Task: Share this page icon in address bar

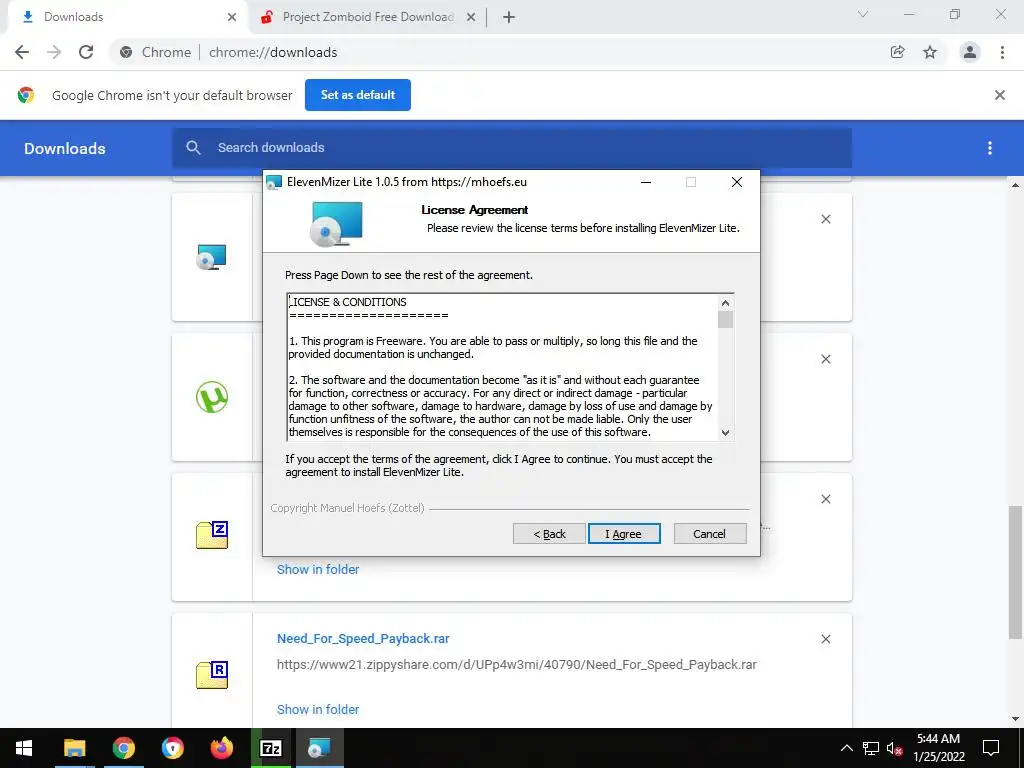Action: pyautogui.click(x=898, y=52)
